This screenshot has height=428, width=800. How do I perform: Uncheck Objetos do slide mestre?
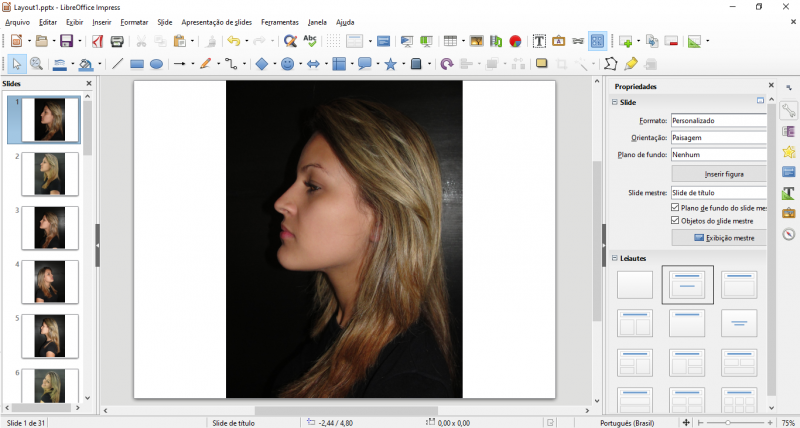[675, 220]
